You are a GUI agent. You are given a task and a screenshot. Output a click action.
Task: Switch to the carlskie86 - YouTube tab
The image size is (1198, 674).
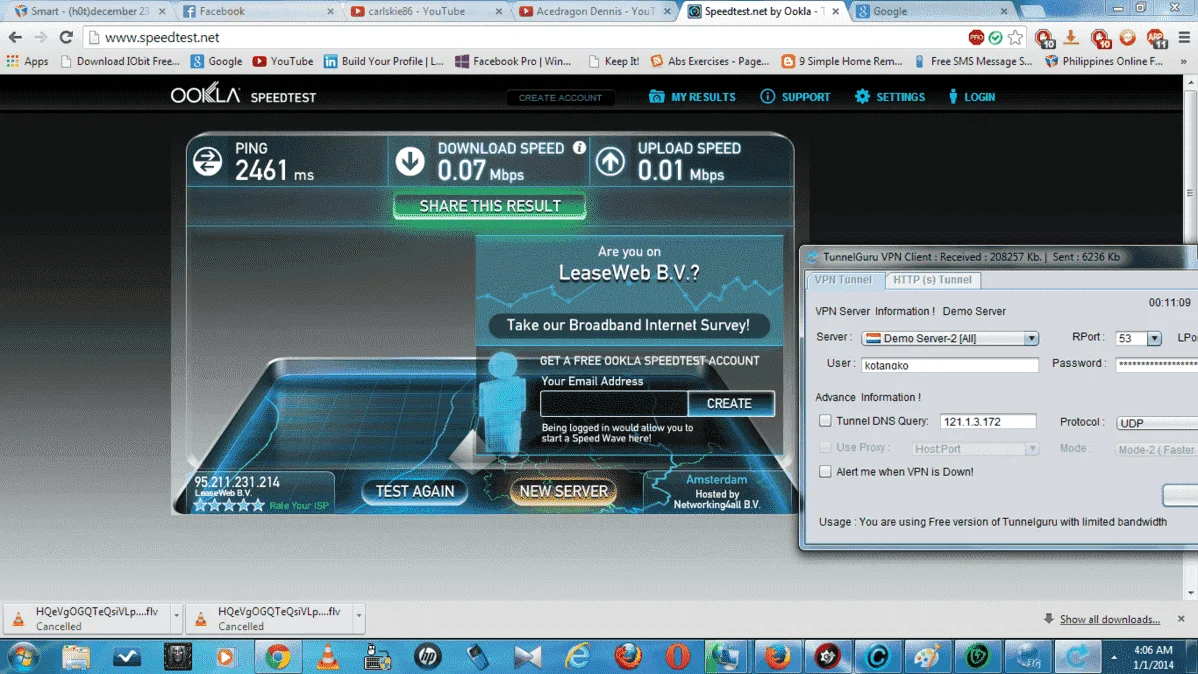tap(426, 11)
